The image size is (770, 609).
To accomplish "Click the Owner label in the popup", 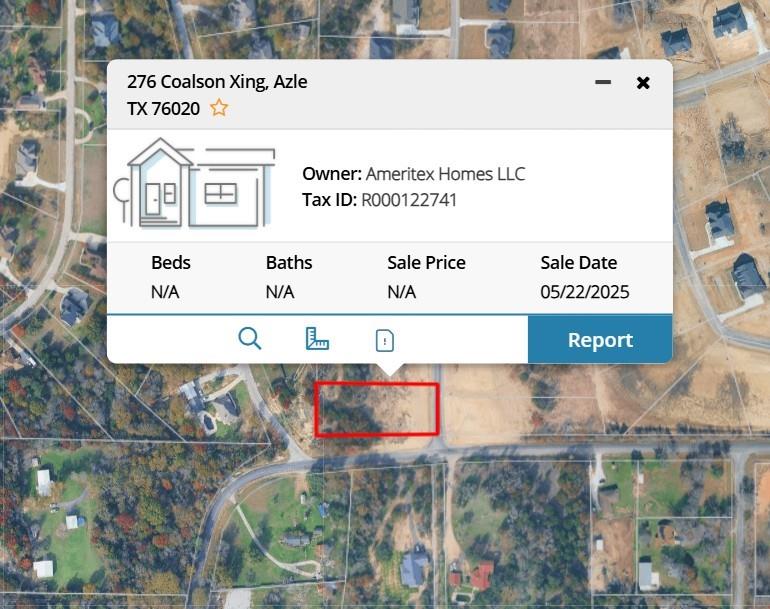I will tap(331, 174).
